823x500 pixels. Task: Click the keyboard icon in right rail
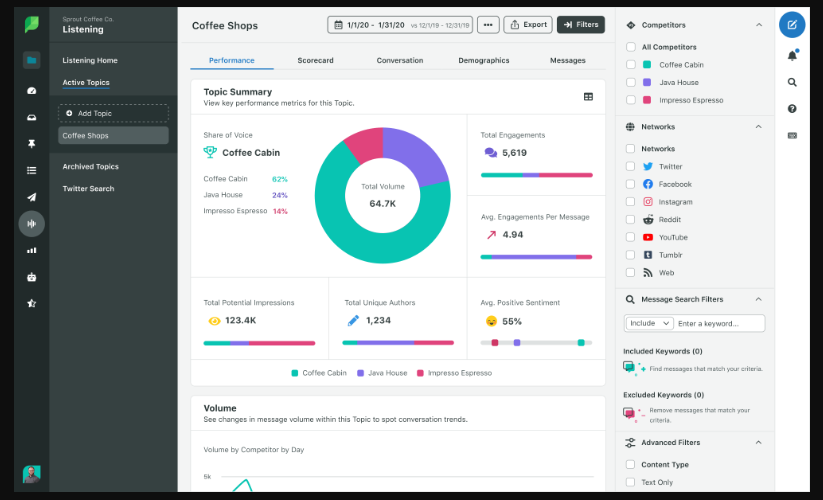792,135
